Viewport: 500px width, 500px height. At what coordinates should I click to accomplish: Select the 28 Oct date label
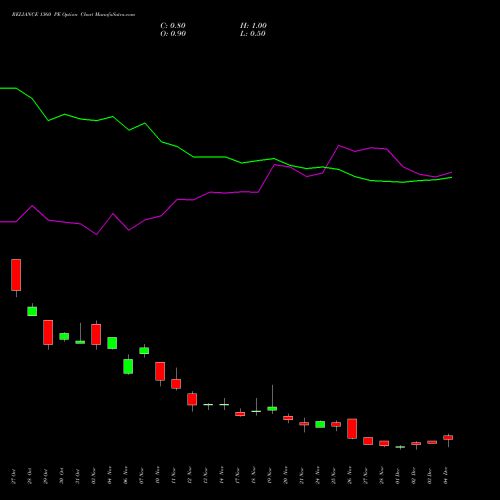click(x=30, y=476)
